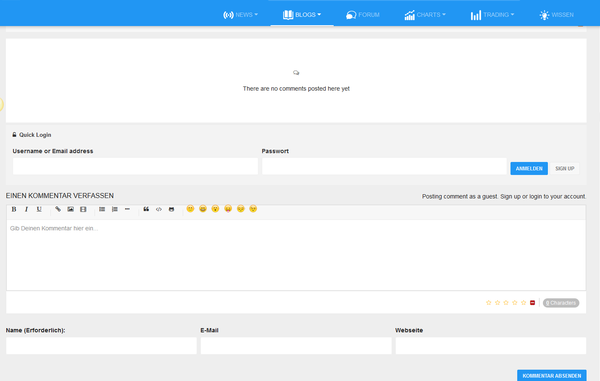This screenshot has width=600, height=381.
Task: Open the TRADING dropdown menu
Action: [492, 15]
